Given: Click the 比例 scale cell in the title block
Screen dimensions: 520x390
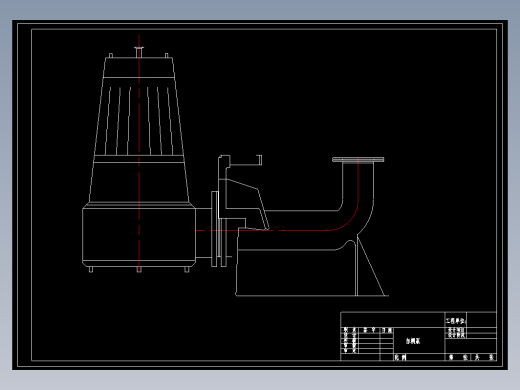Looking at the screenshot, I should (401, 357).
